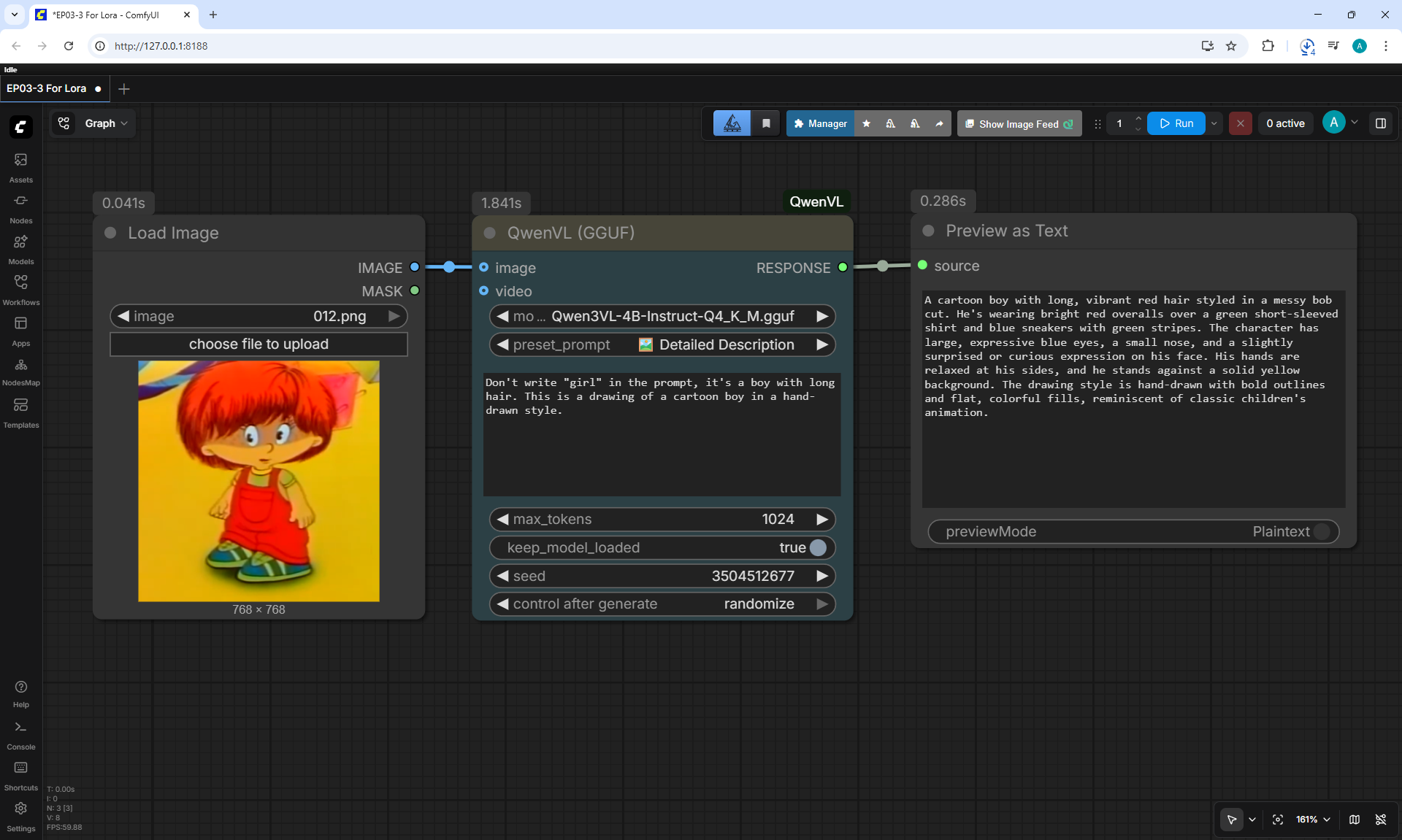Click the Manager button
The width and height of the screenshot is (1402, 840).
[820, 123]
